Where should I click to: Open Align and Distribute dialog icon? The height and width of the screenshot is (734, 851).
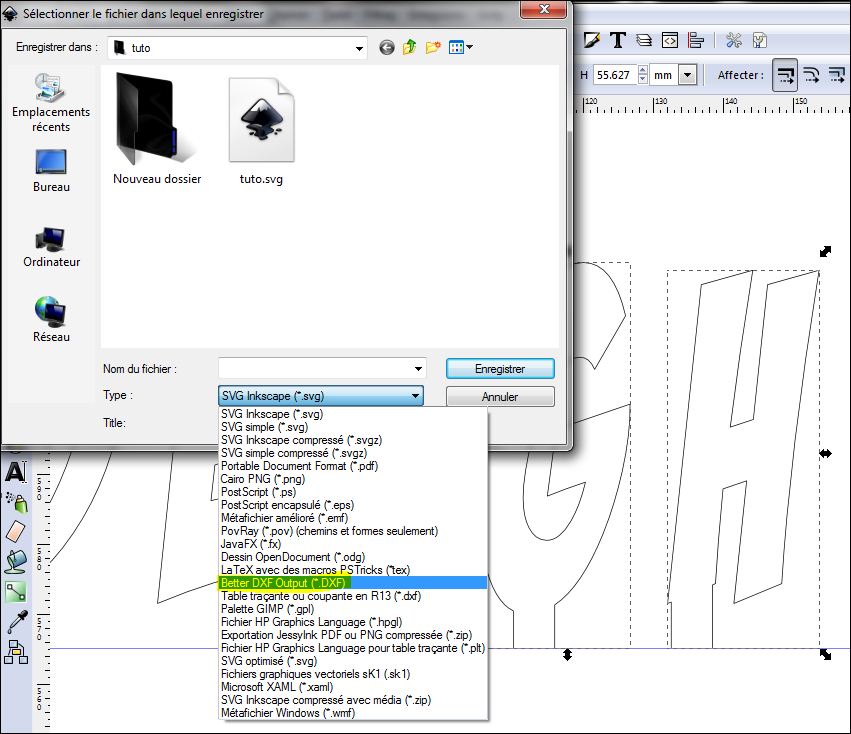click(696, 40)
